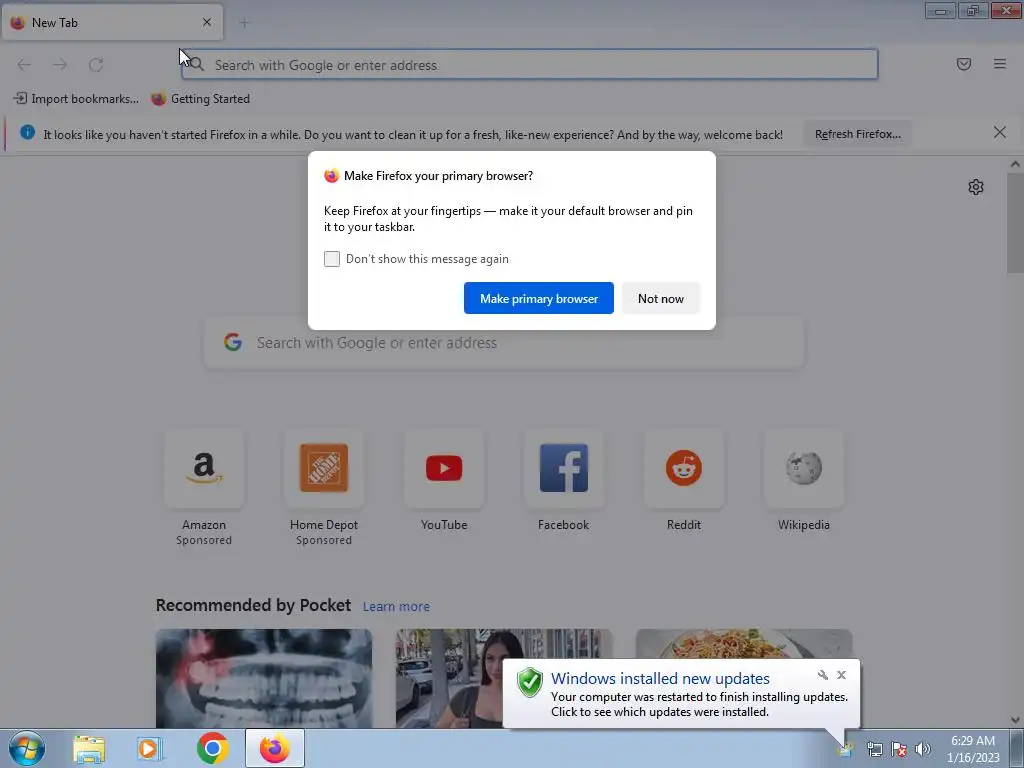Click the volume speaker tray icon
The image size is (1024, 768).
tap(923, 749)
